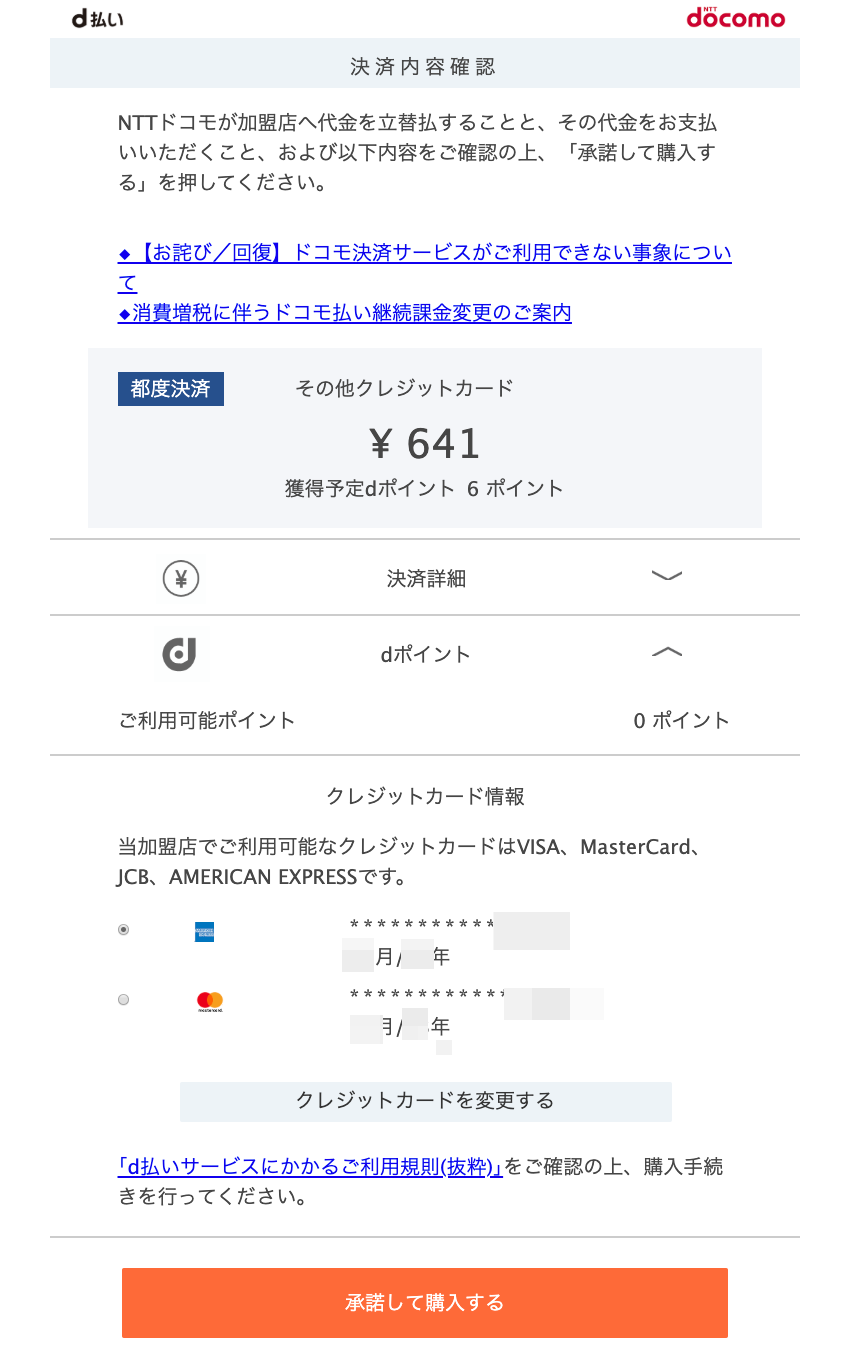Click the 都度決済 blue badge
The width and height of the screenshot is (846, 1368).
coord(171,389)
